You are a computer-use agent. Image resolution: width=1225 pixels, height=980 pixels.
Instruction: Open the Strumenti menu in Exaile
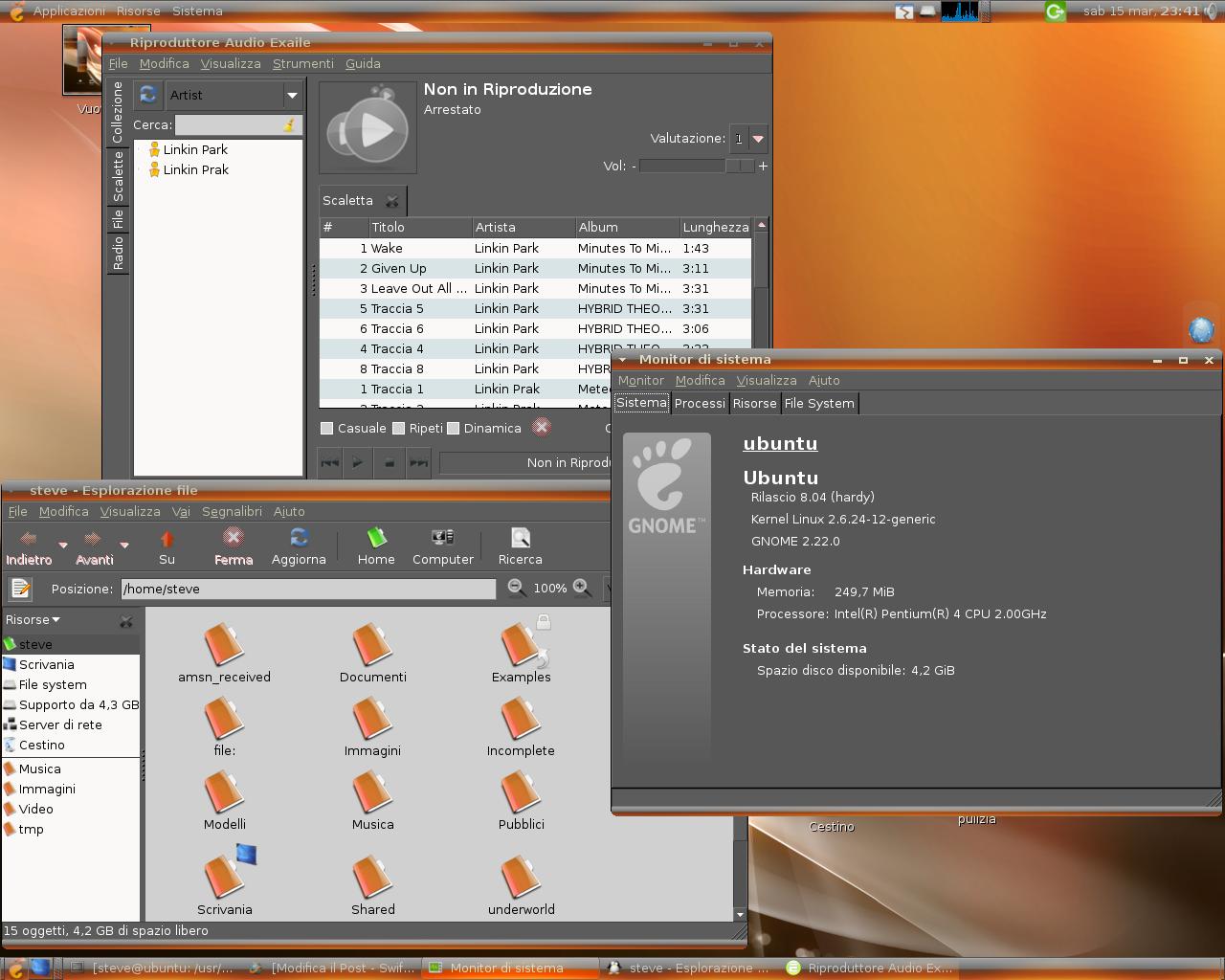(x=302, y=64)
